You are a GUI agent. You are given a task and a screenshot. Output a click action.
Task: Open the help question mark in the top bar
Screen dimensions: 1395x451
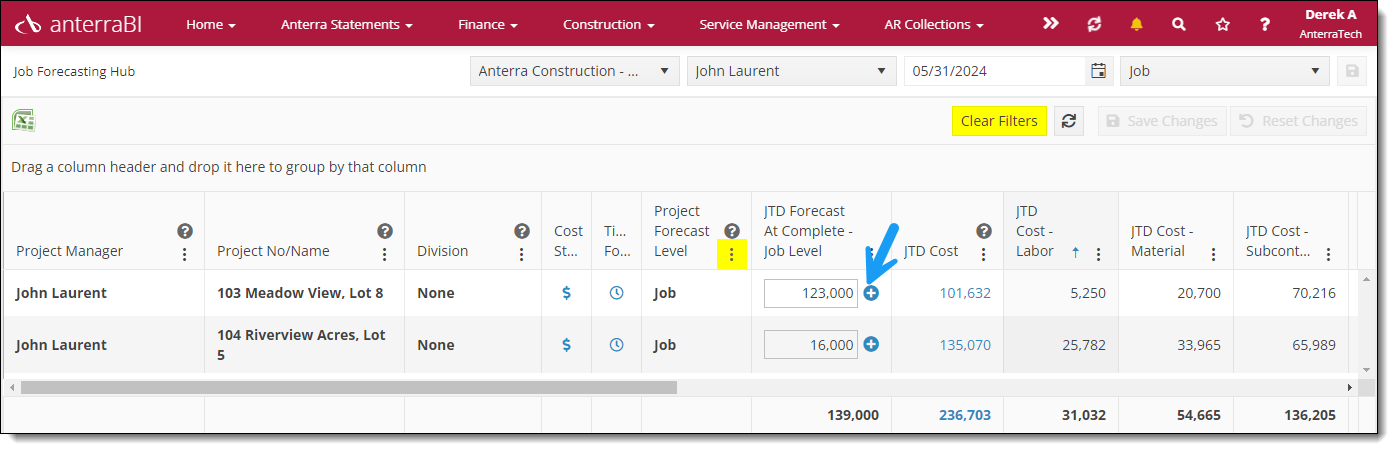[x=1265, y=24]
